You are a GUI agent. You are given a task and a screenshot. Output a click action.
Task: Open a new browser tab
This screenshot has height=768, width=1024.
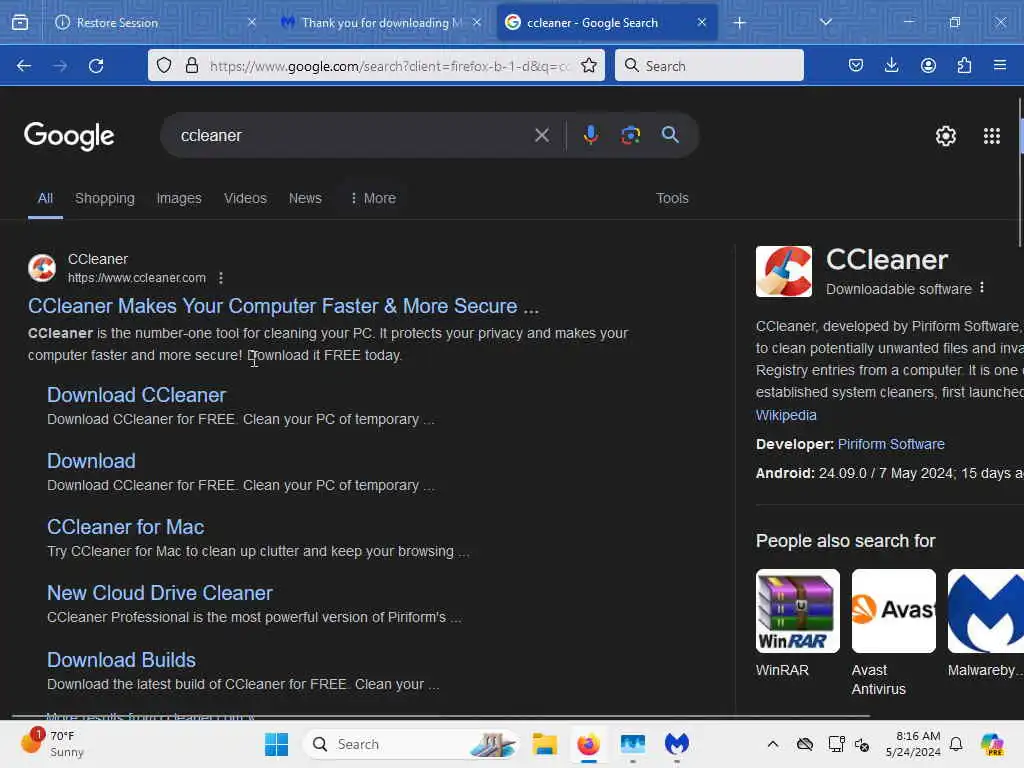739,23
